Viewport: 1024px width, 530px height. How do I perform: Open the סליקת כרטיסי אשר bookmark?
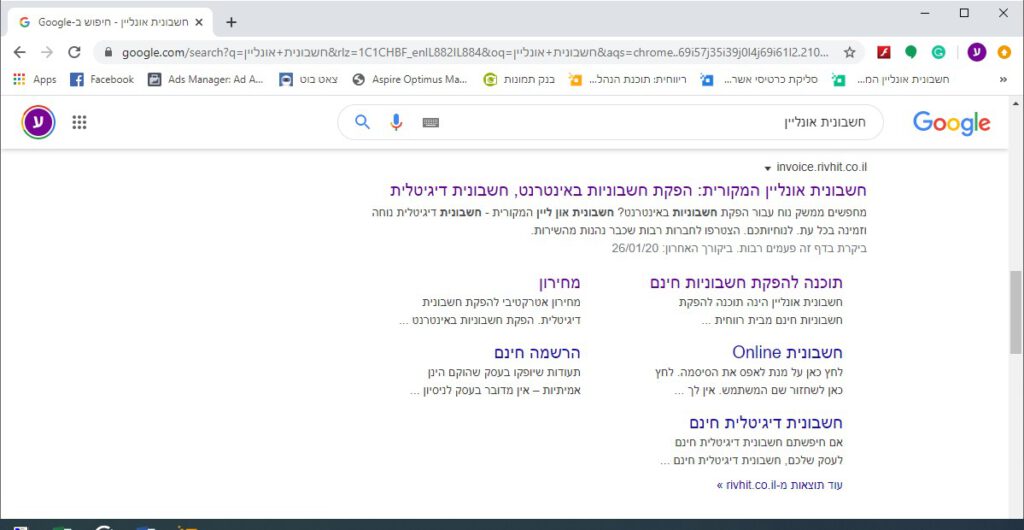click(760, 80)
